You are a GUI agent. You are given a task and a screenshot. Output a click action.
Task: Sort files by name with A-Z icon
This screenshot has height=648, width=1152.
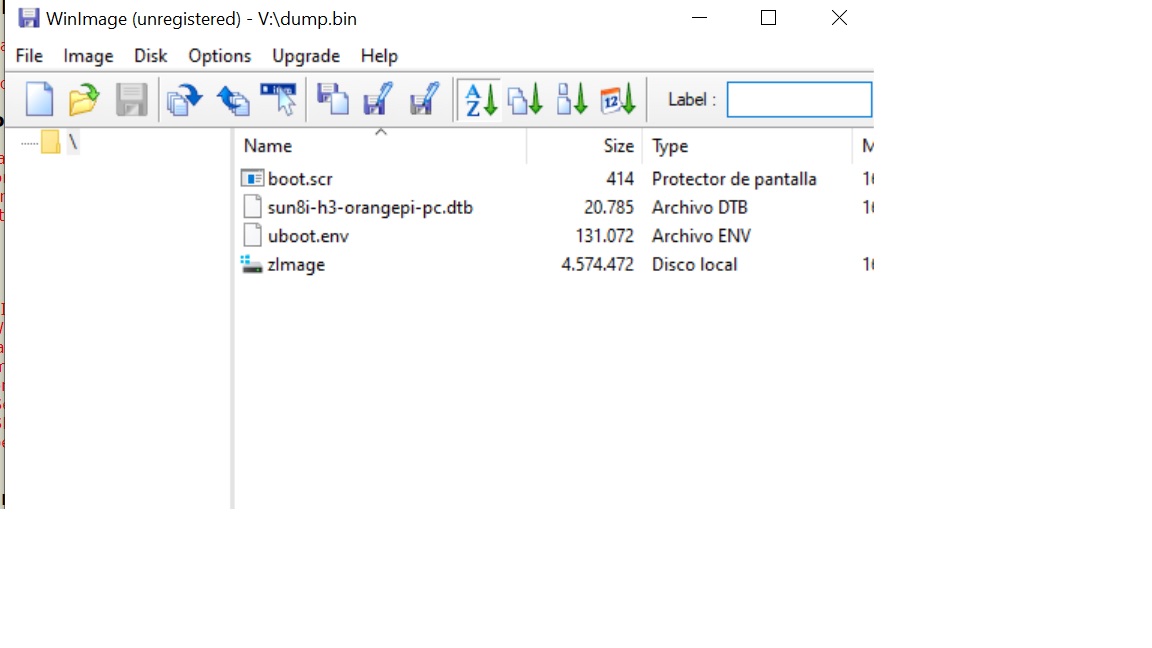point(480,99)
